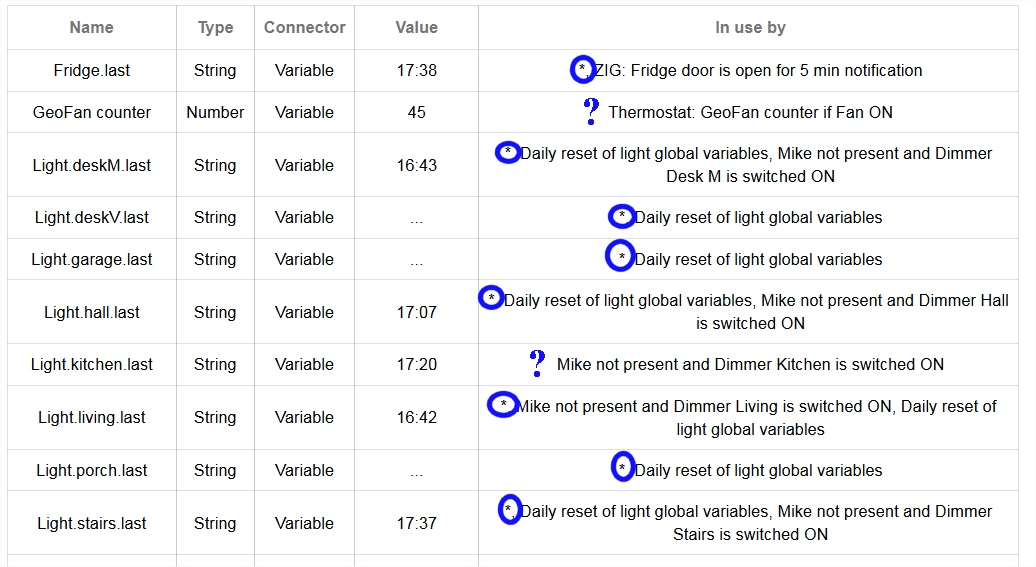Viewport: 1036px width, 567px height.
Task: Click the In use by column header
Action: [x=750, y=27]
